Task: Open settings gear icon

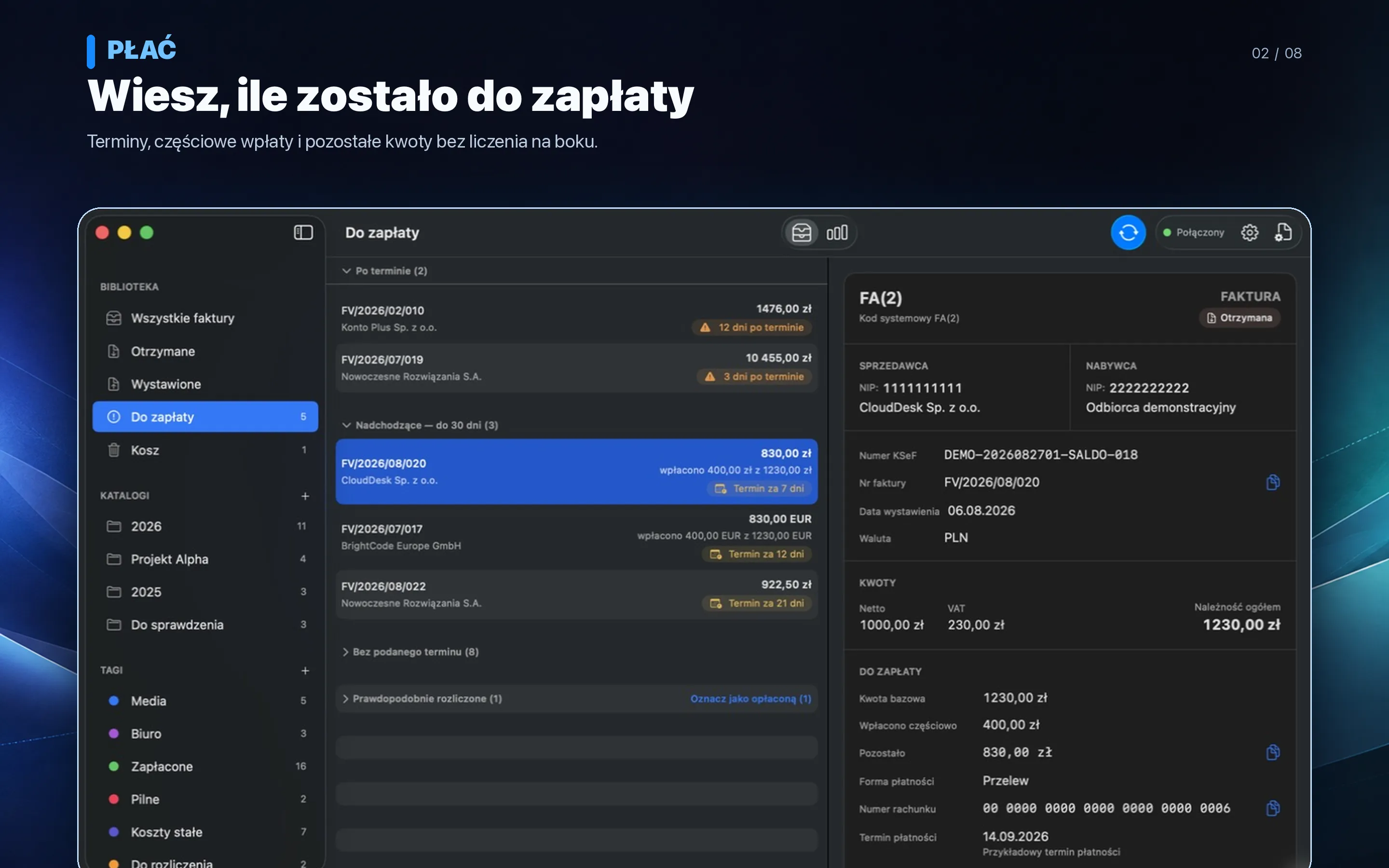Action: pyautogui.click(x=1250, y=232)
